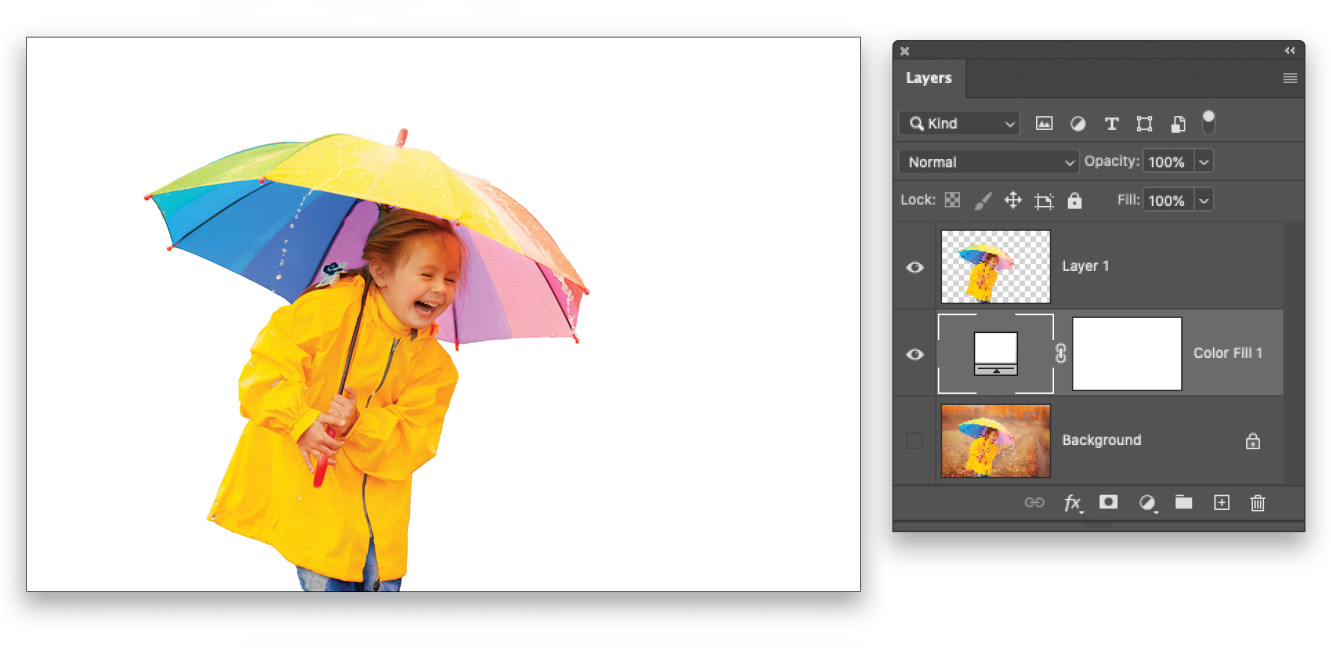Collapse the panel with double arrows
The height and width of the screenshot is (648, 1331).
pos(1288,50)
